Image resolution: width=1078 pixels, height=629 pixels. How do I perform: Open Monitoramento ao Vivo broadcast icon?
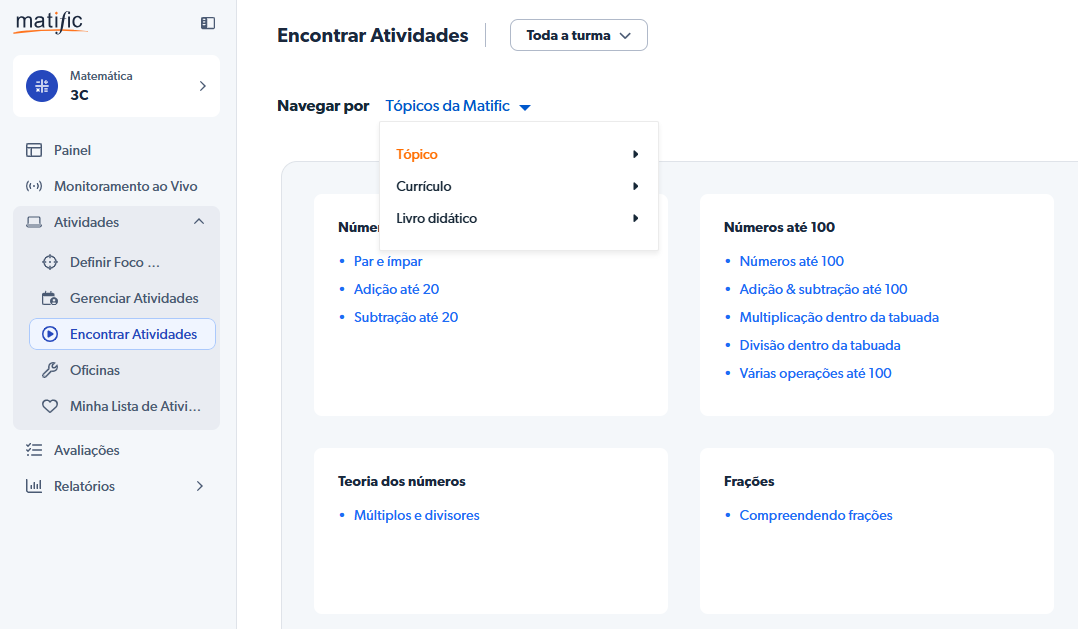pos(34,186)
